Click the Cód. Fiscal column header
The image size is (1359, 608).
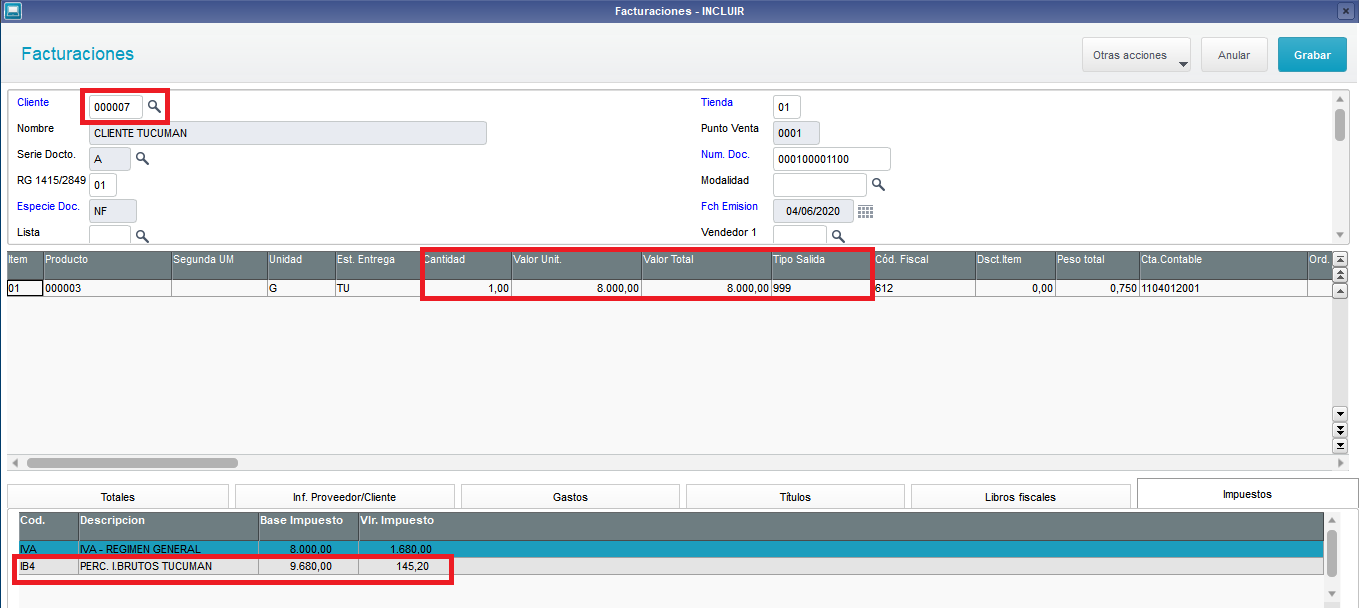[924, 264]
